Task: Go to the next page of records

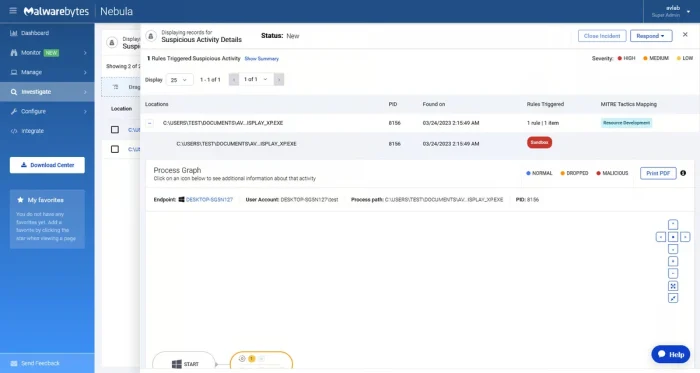Action: point(279,79)
